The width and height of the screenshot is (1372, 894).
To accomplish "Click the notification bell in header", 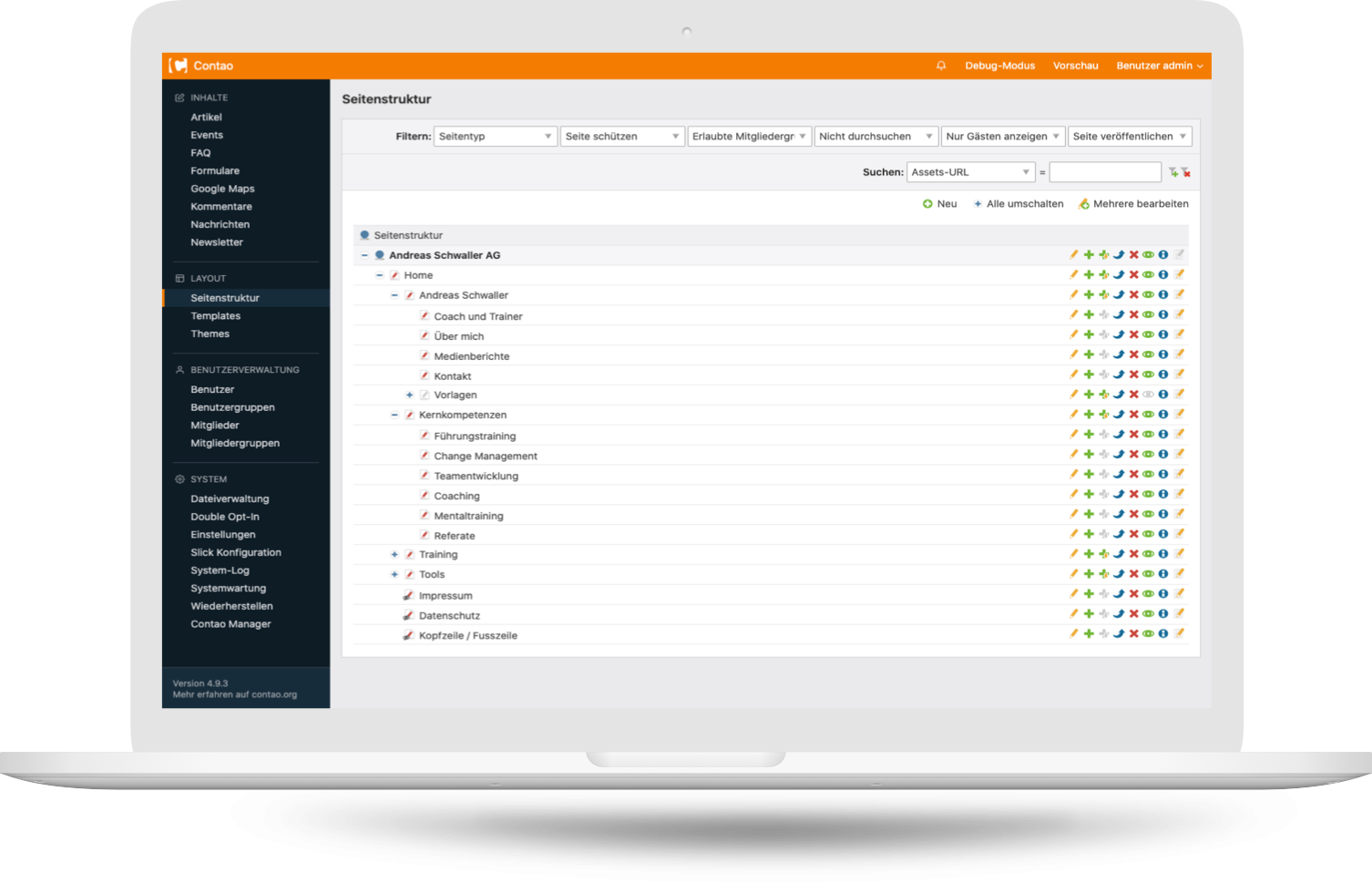I will click(941, 66).
